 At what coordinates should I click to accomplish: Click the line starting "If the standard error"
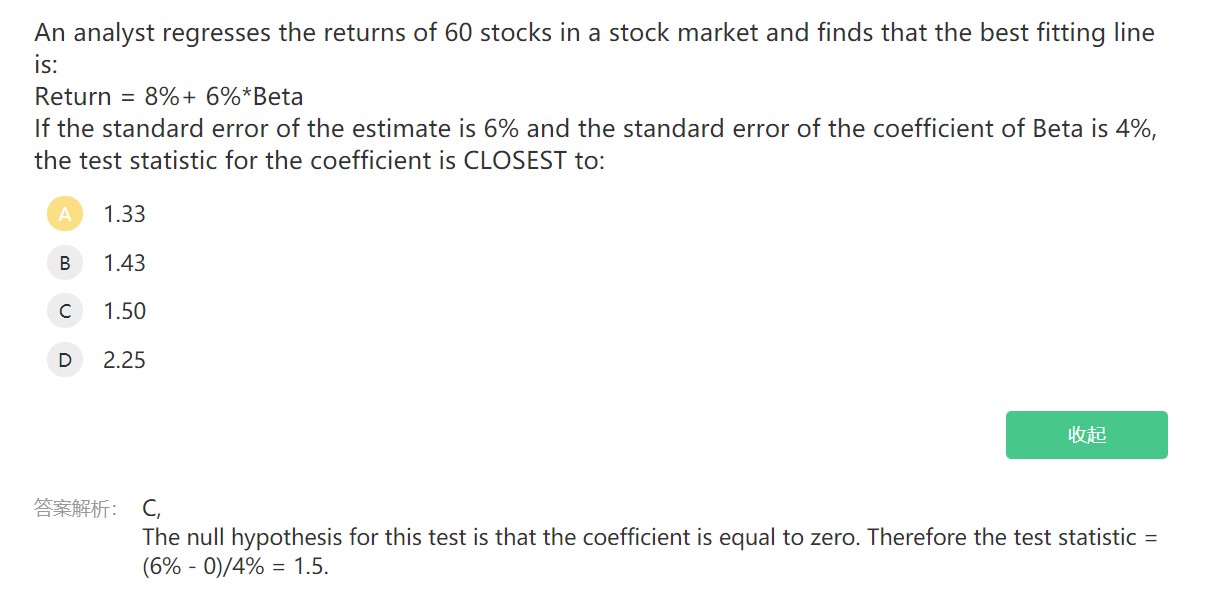tap(594, 129)
